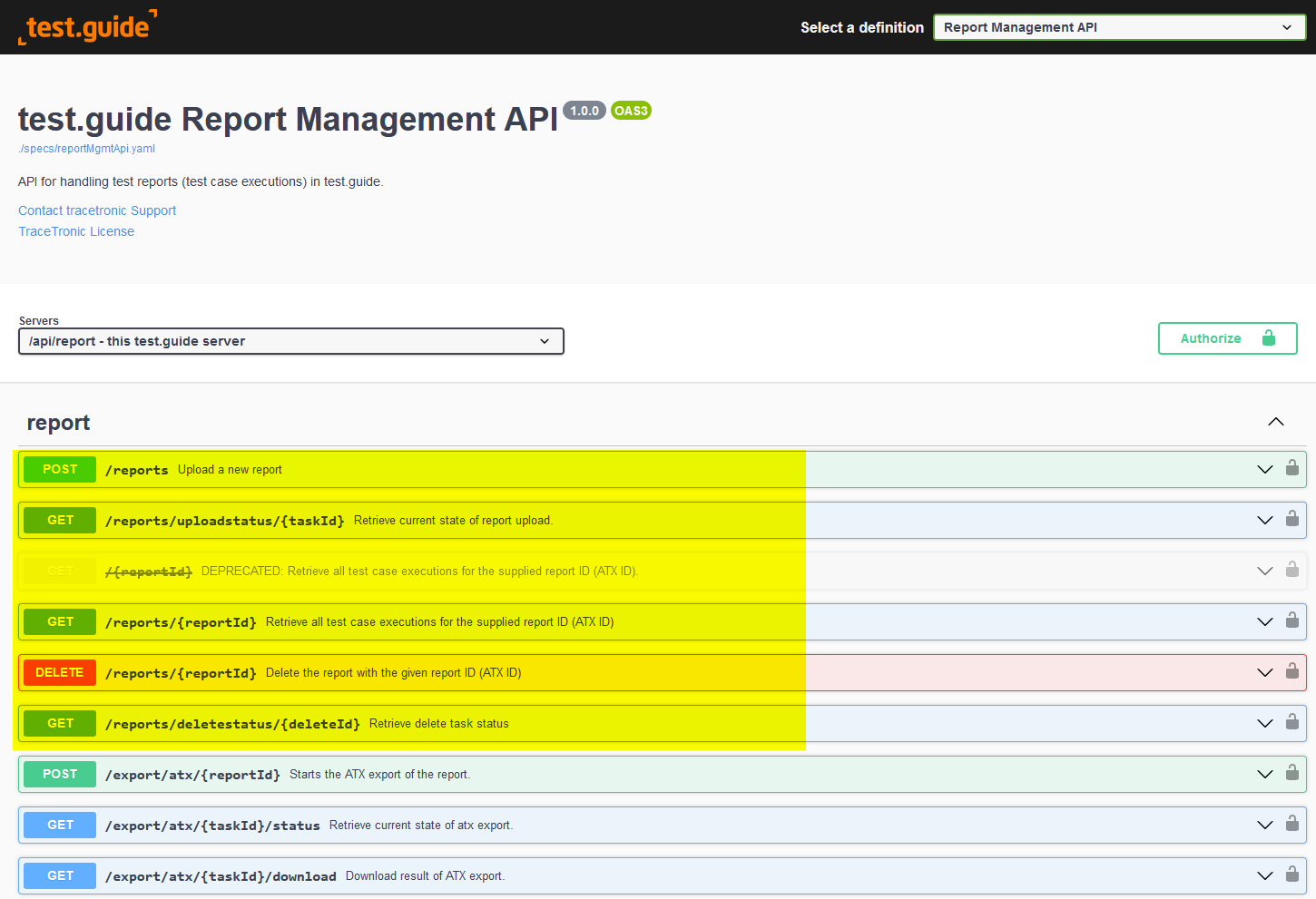
Task: Click lock icon for GET /reports/uploadstatus/{taskId}
Action: tap(1291, 519)
